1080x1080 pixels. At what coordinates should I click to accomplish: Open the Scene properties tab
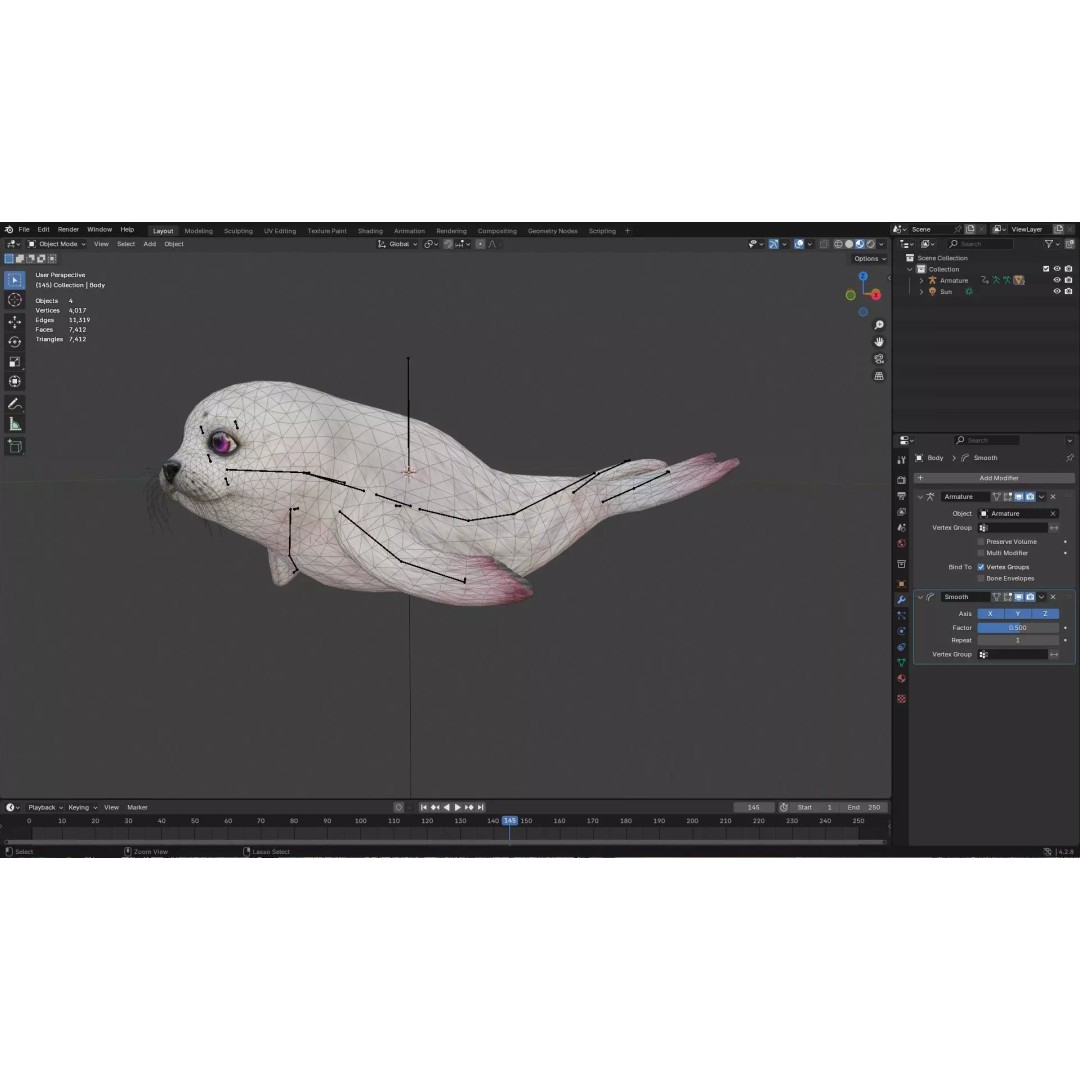(x=902, y=528)
